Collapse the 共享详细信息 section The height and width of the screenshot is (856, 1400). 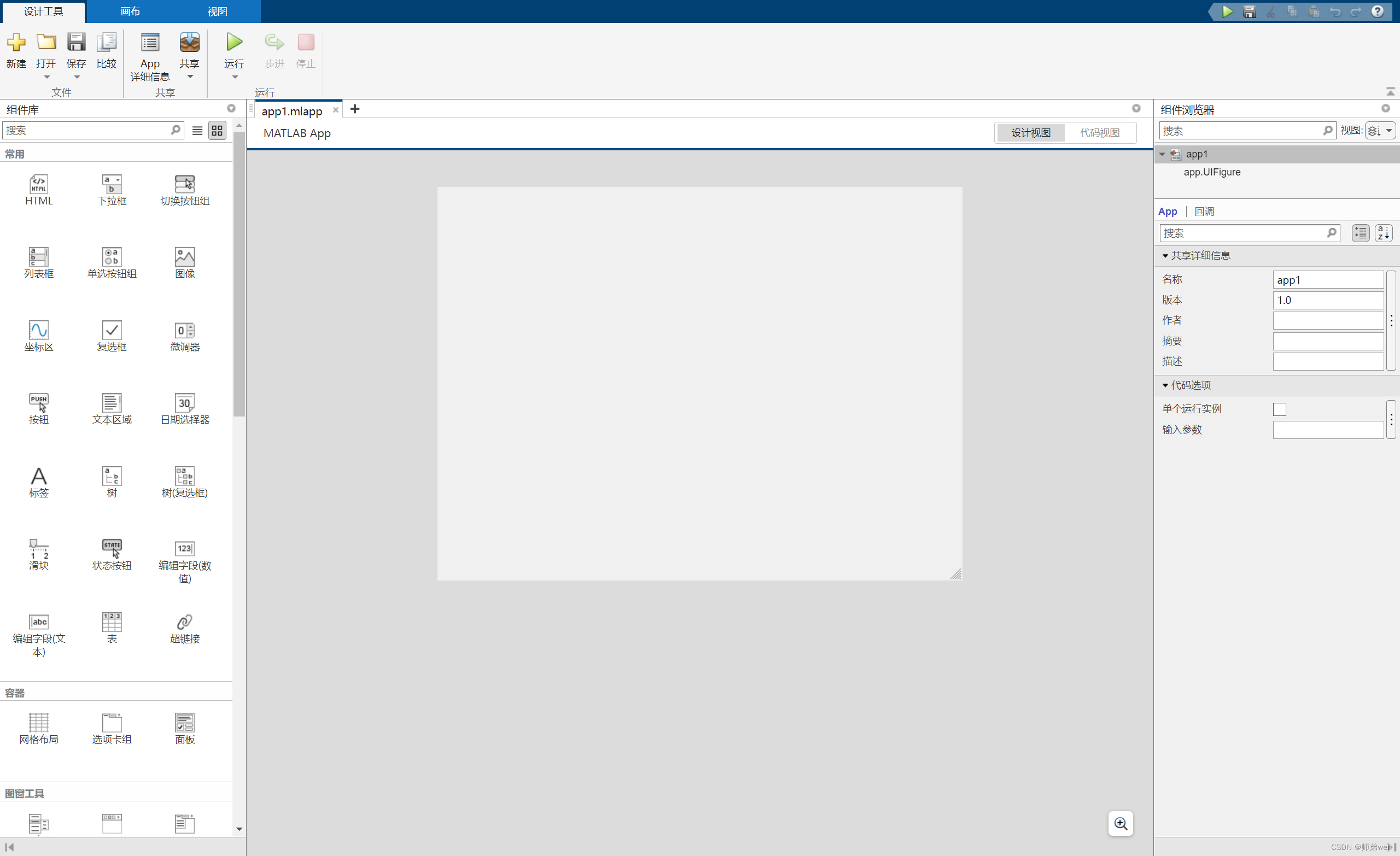(x=1166, y=255)
